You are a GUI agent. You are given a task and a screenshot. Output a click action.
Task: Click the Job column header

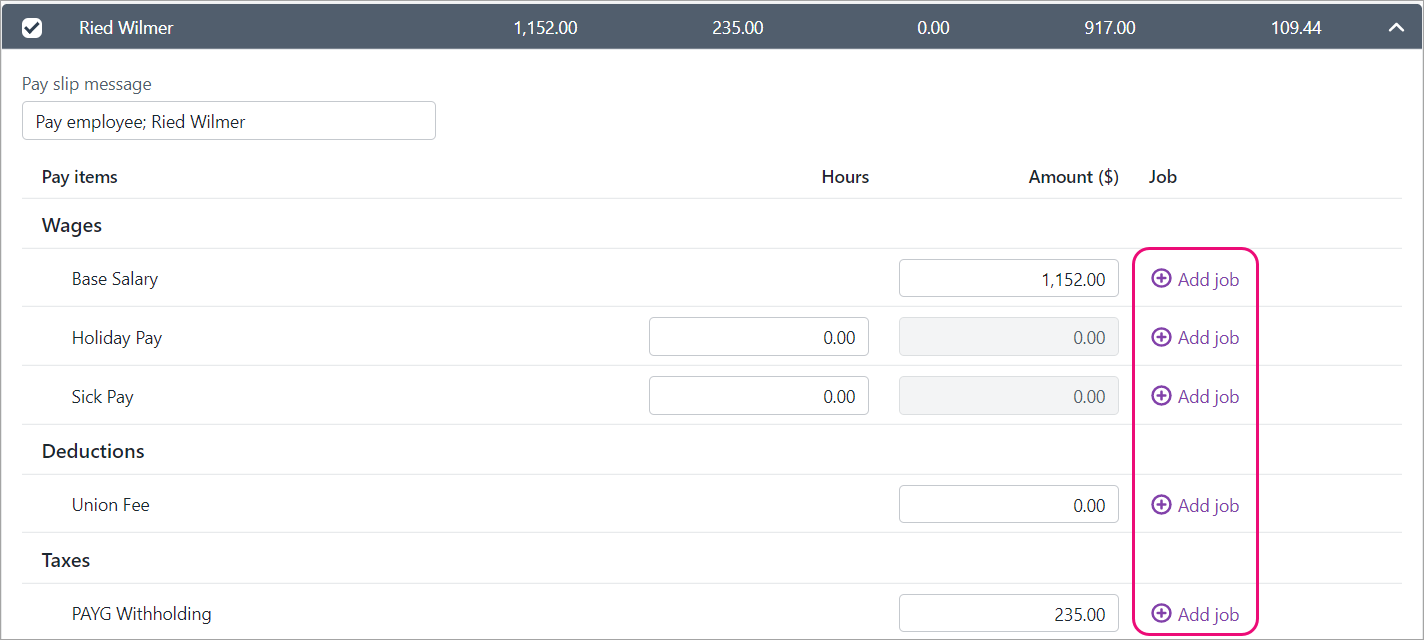click(x=1163, y=177)
